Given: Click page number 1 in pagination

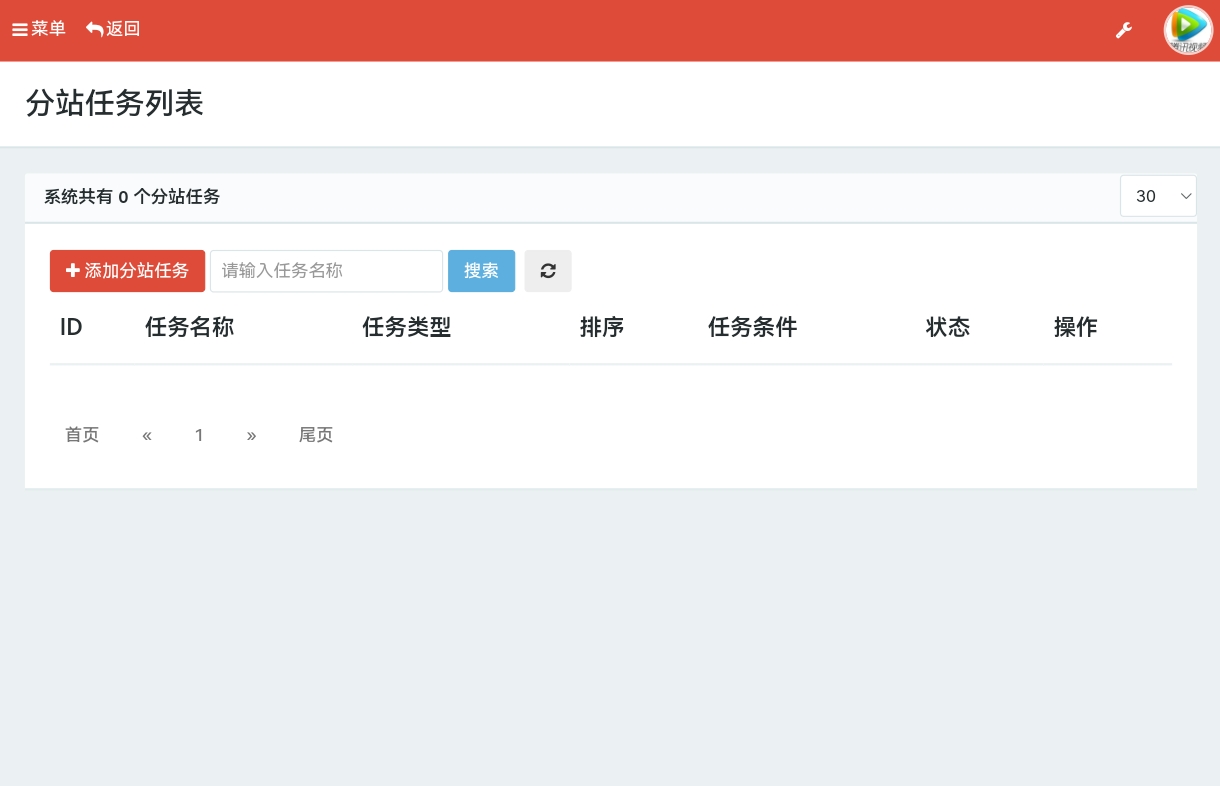Looking at the screenshot, I should (199, 434).
